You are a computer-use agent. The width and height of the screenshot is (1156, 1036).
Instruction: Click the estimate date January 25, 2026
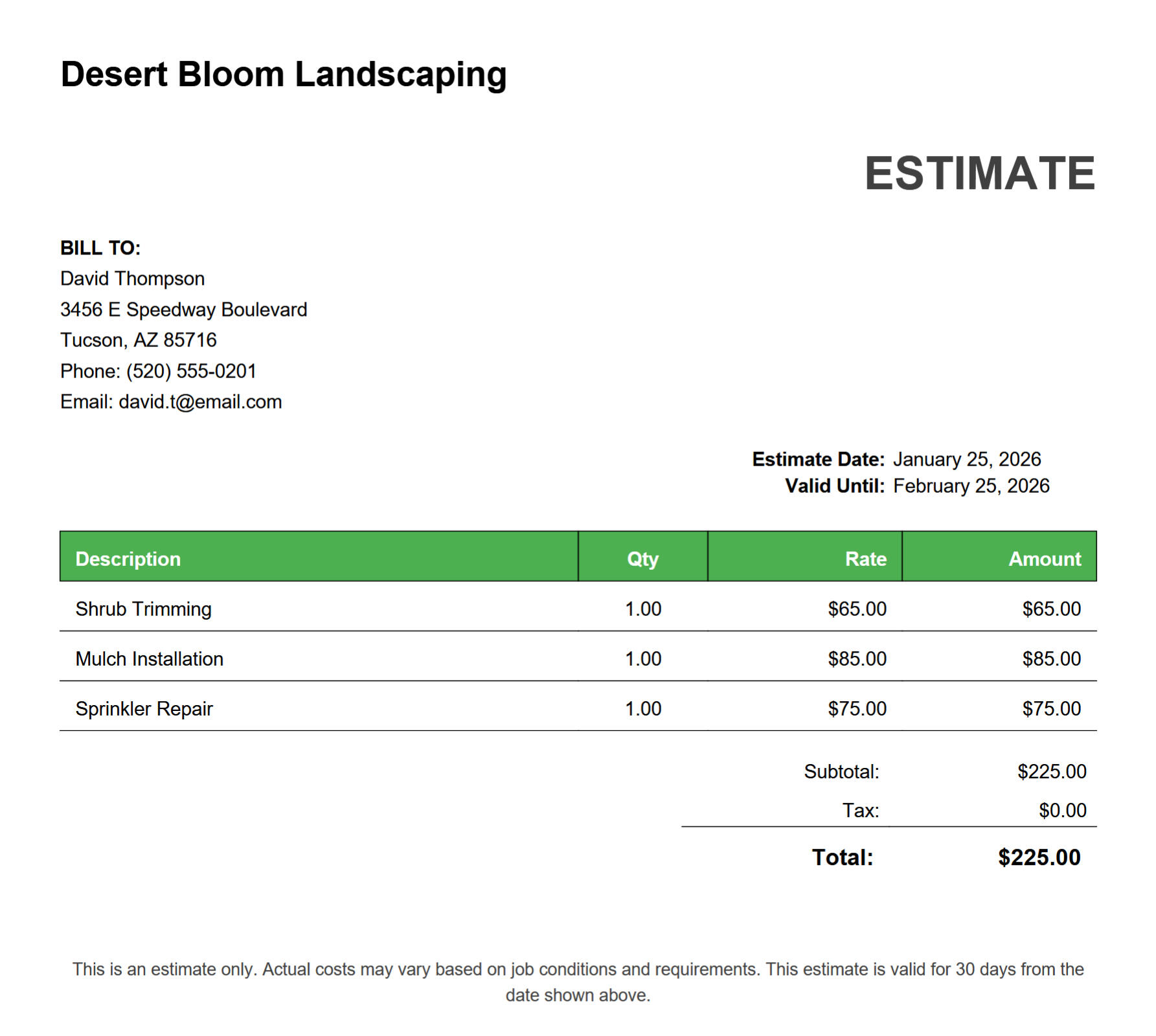pos(966,459)
